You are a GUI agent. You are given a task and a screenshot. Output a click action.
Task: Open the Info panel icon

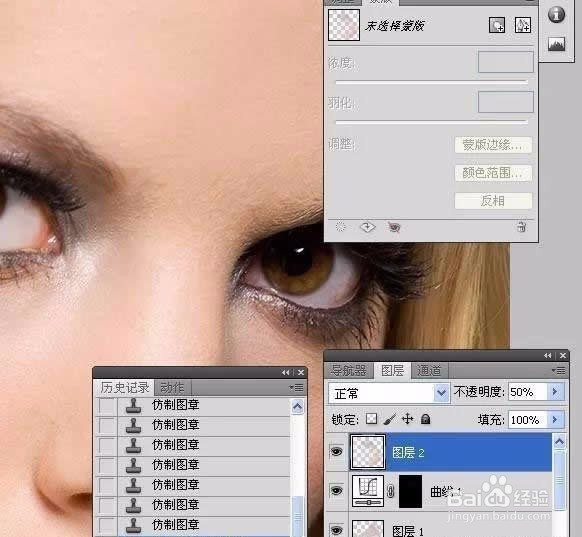click(x=556, y=14)
